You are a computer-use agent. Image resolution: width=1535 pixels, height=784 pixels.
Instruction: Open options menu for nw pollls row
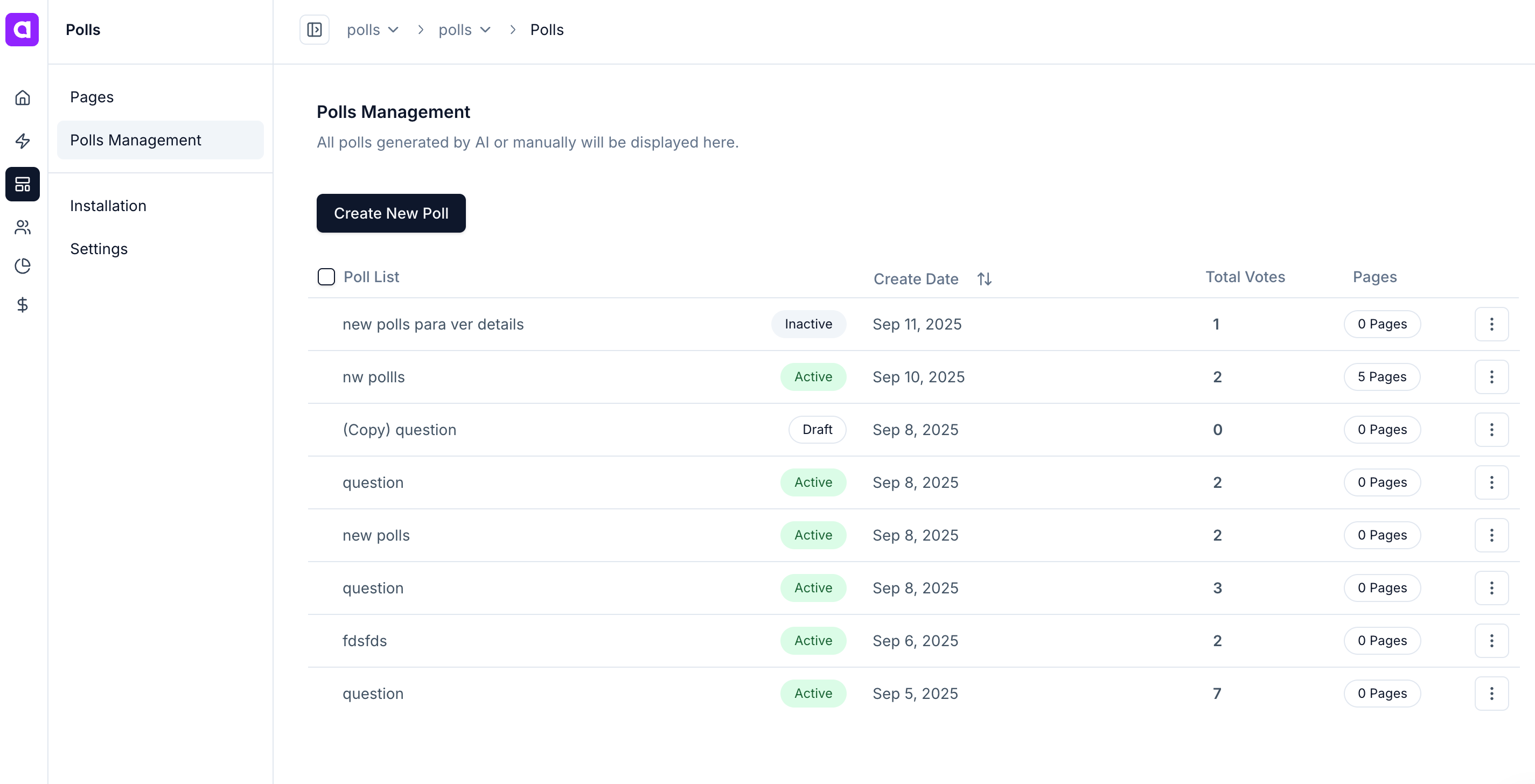(x=1491, y=377)
